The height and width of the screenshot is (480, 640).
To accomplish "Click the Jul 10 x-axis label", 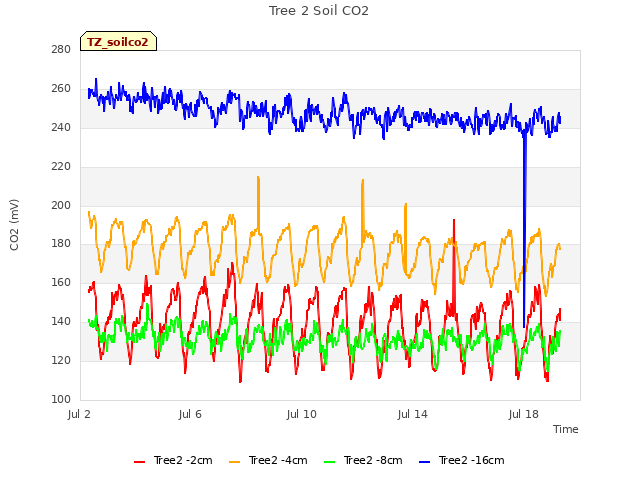I will pos(302,414).
